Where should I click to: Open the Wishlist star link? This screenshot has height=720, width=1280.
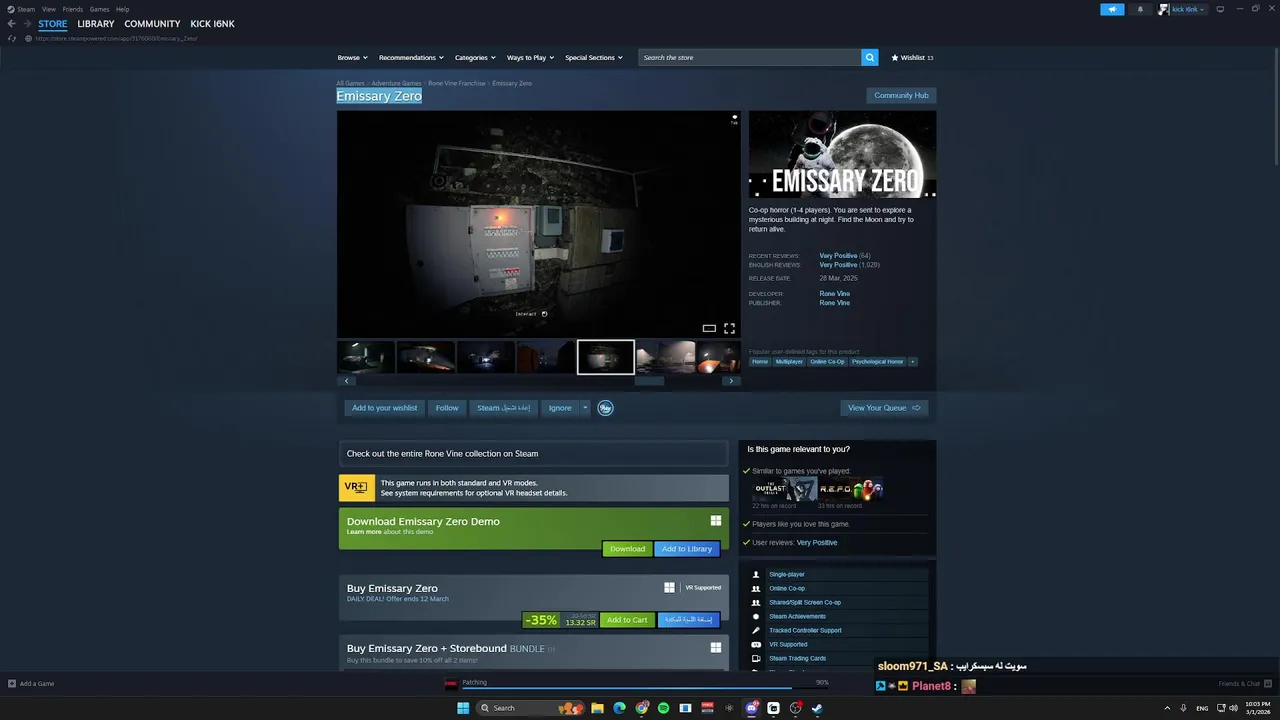tap(912, 58)
